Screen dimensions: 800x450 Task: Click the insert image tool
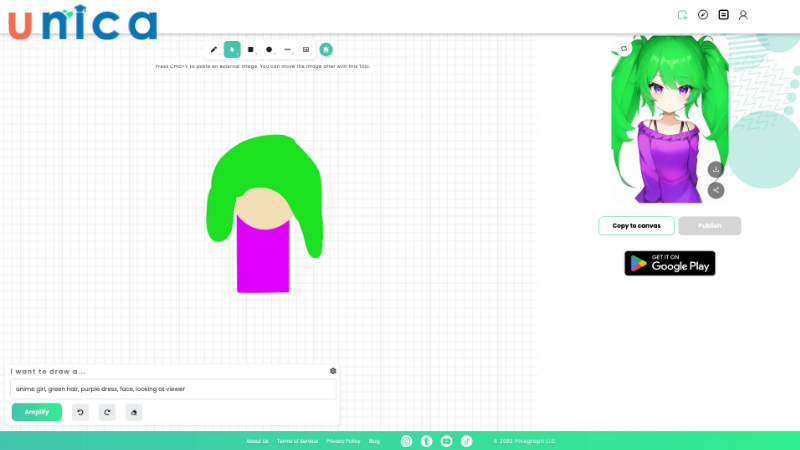tap(306, 49)
